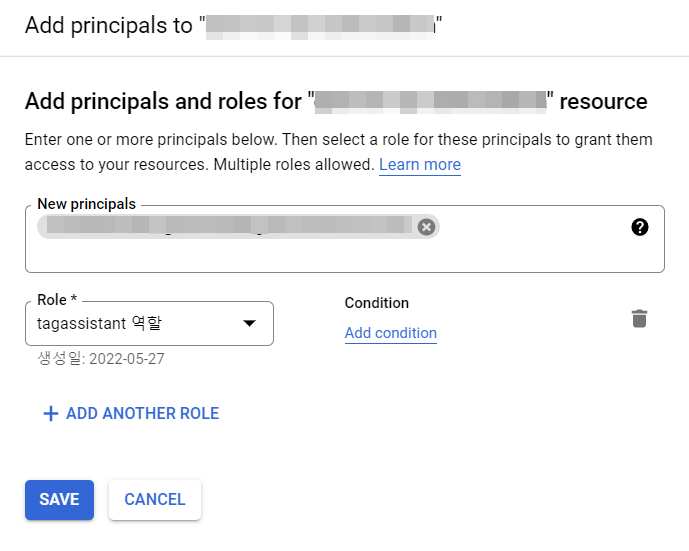Open the Learn more link
The image size is (689, 551).
click(419, 164)
